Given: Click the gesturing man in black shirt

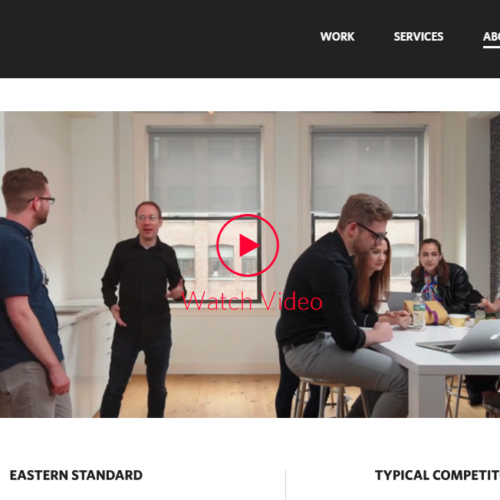Looking at the screenshot, I should coord(143,309).
